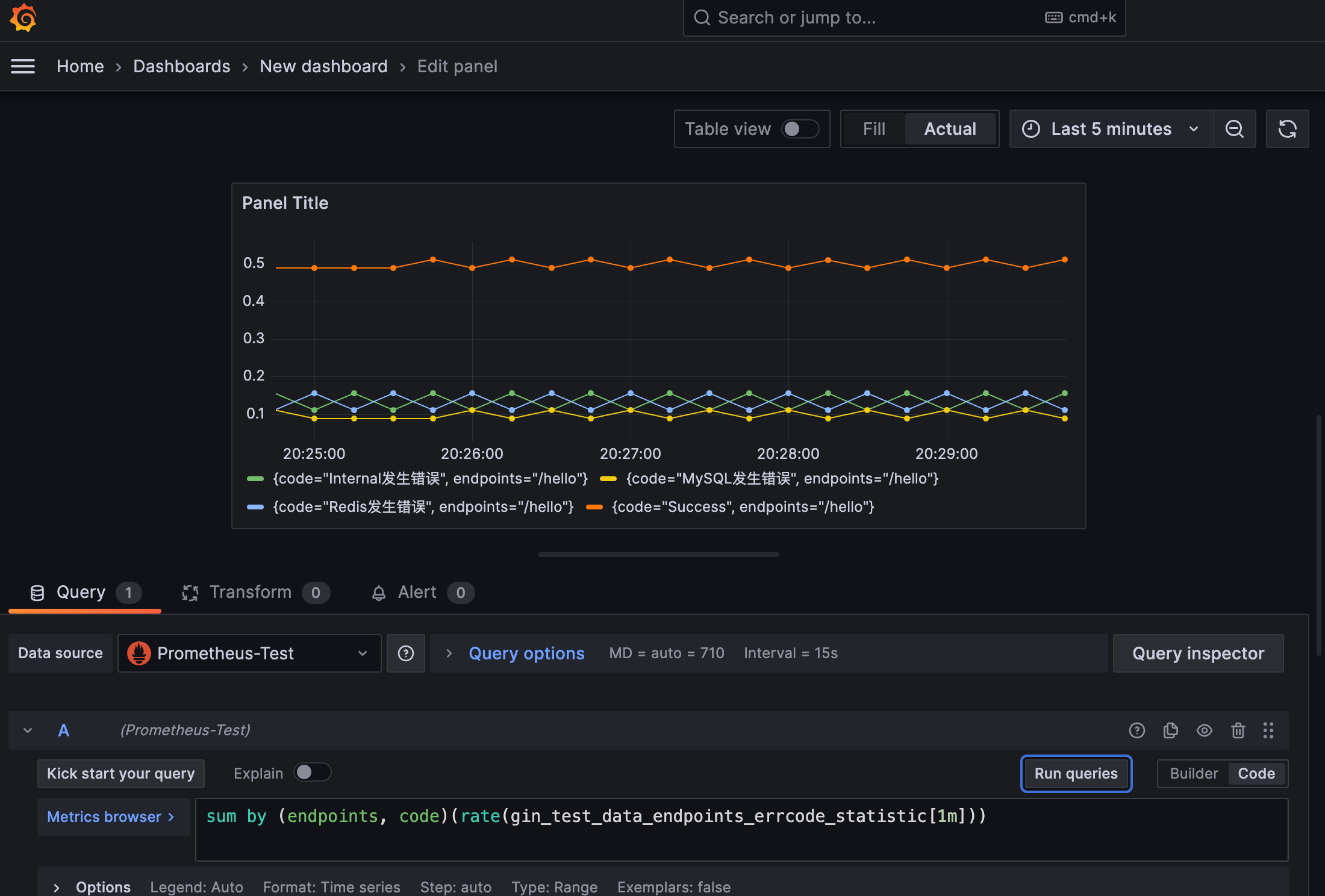
Task: Open the hamburger navigation menu
Action: pyautogui.click(x=23, y=66)
